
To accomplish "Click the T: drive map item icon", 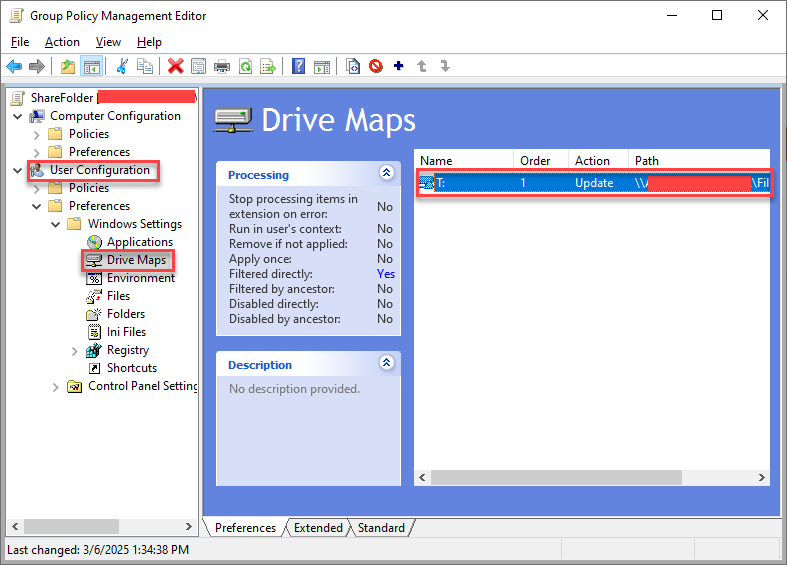I will tap(427, 183).
